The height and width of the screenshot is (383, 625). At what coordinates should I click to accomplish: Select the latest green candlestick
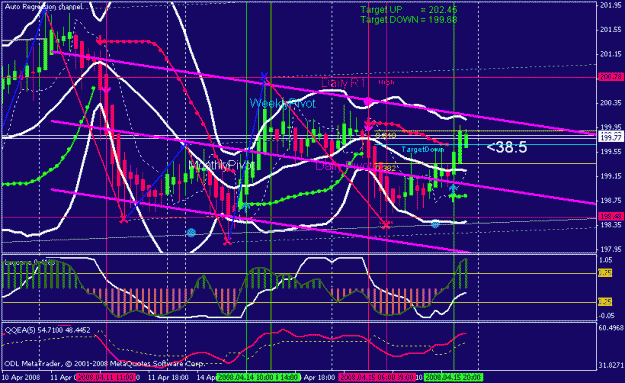tap(466, 141)
